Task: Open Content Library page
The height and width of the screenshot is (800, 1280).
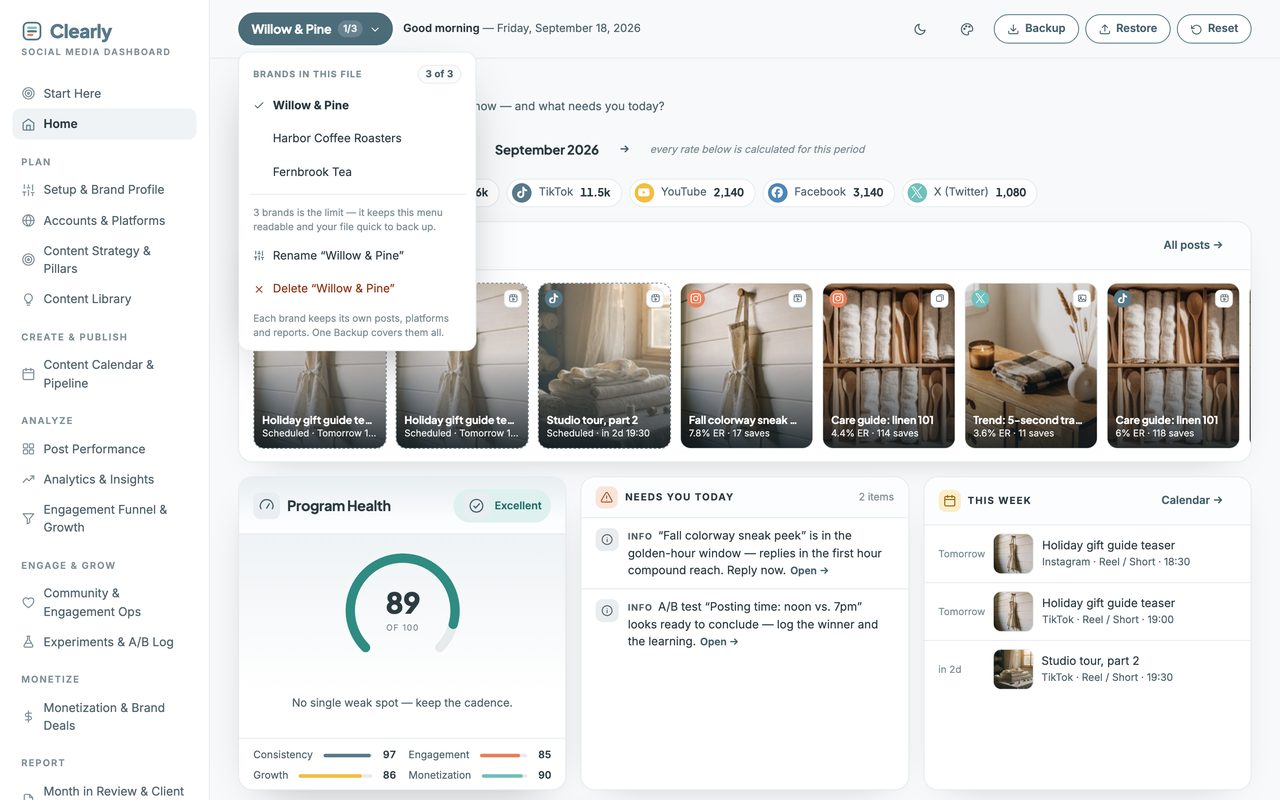Action: point(104,299)
